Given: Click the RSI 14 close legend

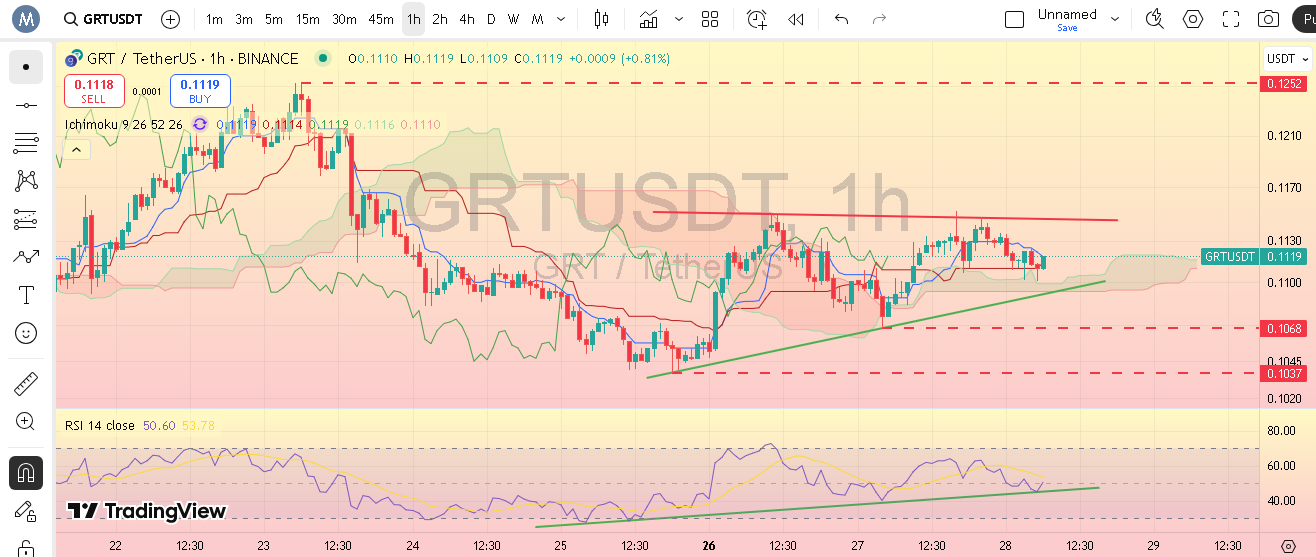Looking at the screenshot, I should pos(100,426).
